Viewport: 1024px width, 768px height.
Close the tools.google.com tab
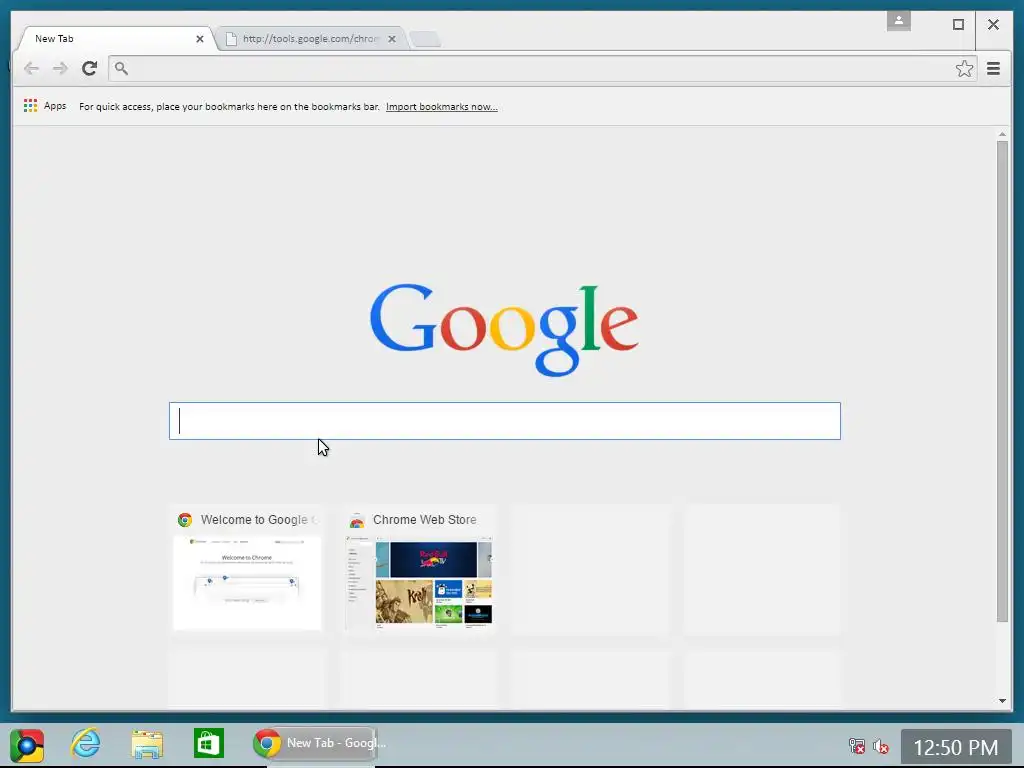pos(392,39)
